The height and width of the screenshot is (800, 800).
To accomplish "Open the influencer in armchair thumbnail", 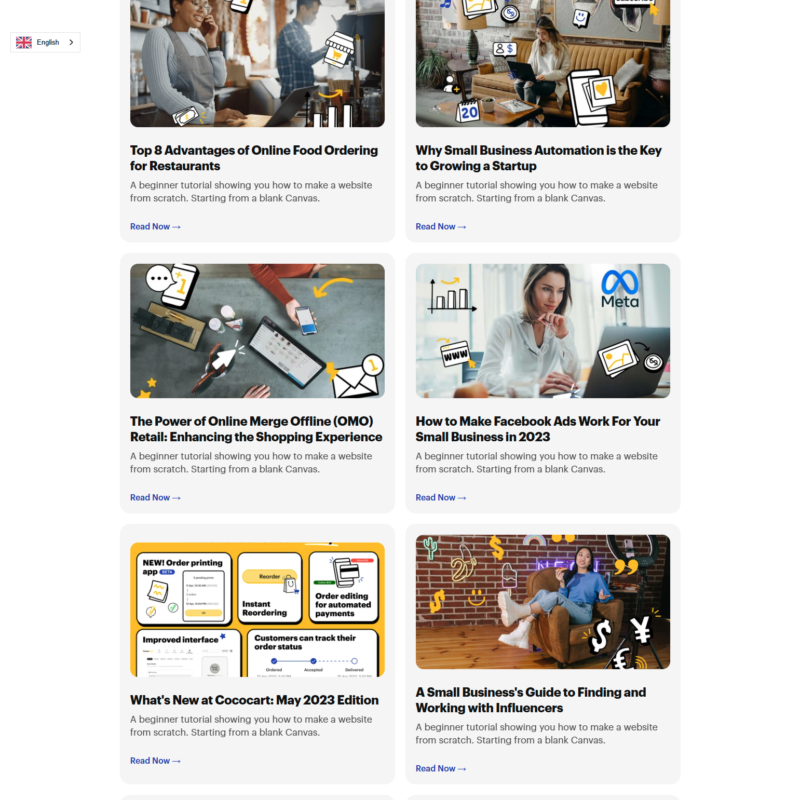I will tap(543, 602).
